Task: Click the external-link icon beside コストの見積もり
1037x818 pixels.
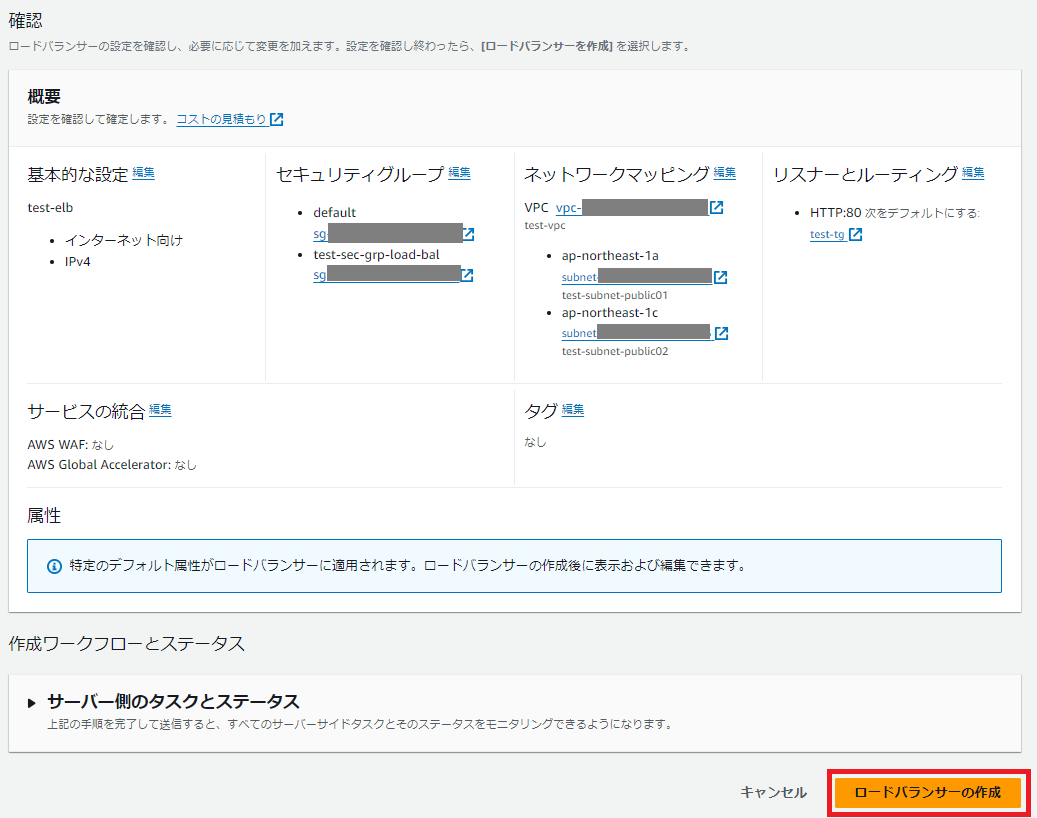Action: [277, 120]
